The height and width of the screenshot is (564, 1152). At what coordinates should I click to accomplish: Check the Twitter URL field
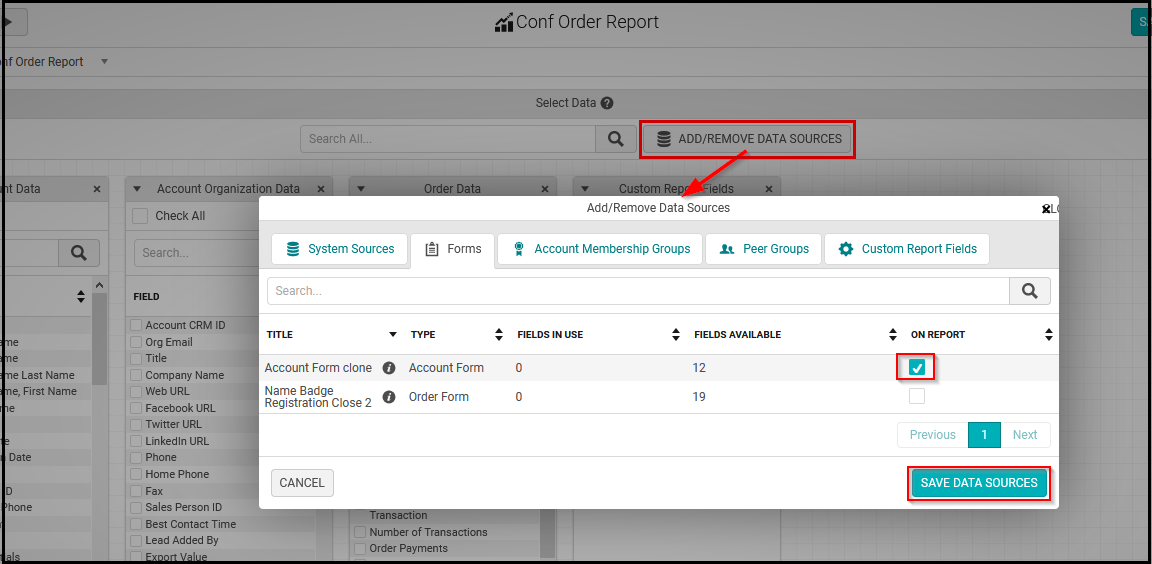135,424
